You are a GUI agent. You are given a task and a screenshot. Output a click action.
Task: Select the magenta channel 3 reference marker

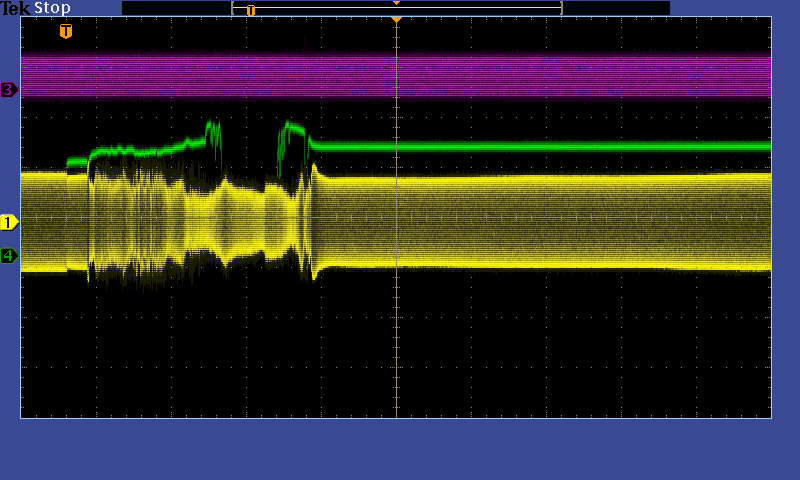tap(9, 90)
